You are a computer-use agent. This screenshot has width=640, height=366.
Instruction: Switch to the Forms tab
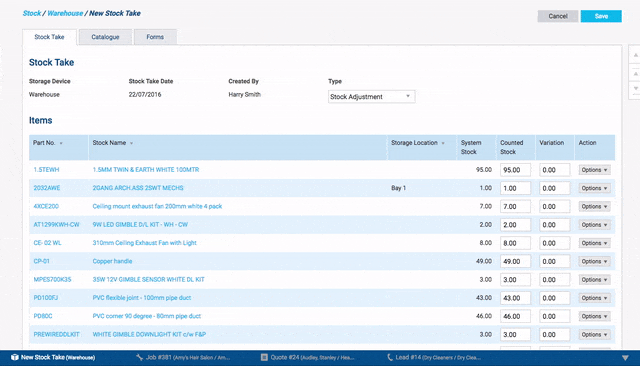[155, 37]
